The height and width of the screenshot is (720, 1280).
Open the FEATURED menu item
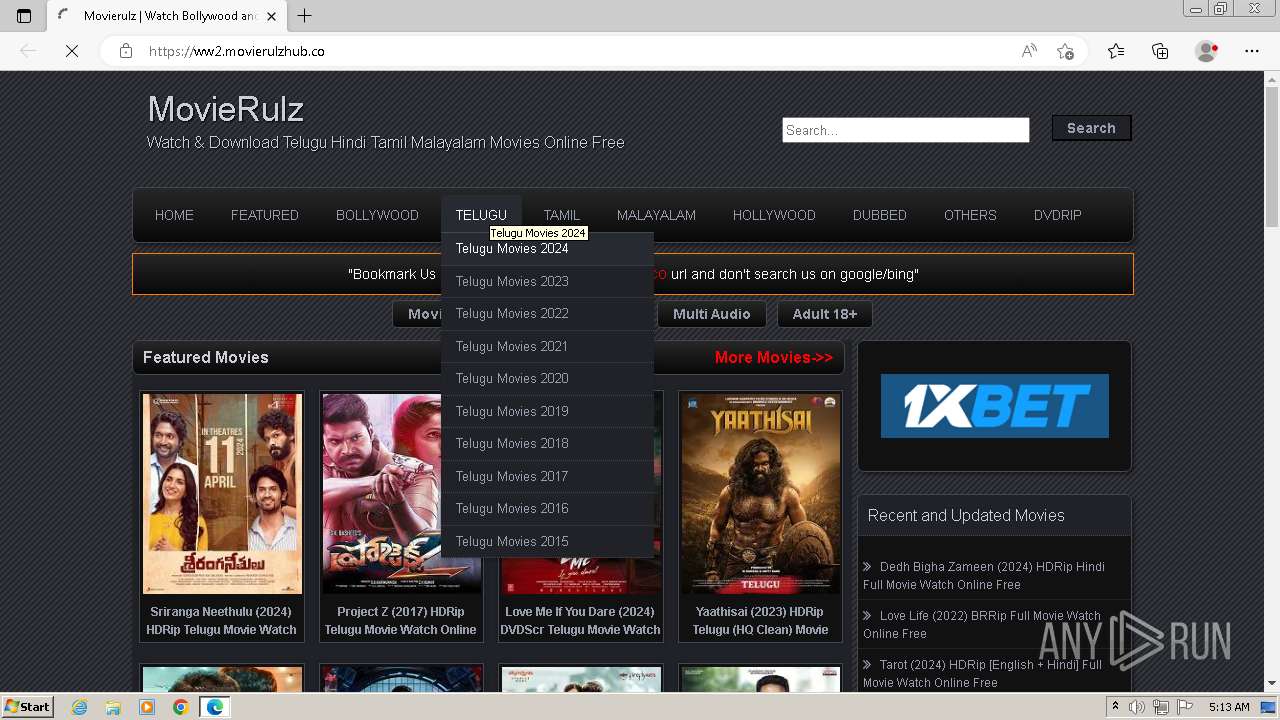tap(265, 215)
